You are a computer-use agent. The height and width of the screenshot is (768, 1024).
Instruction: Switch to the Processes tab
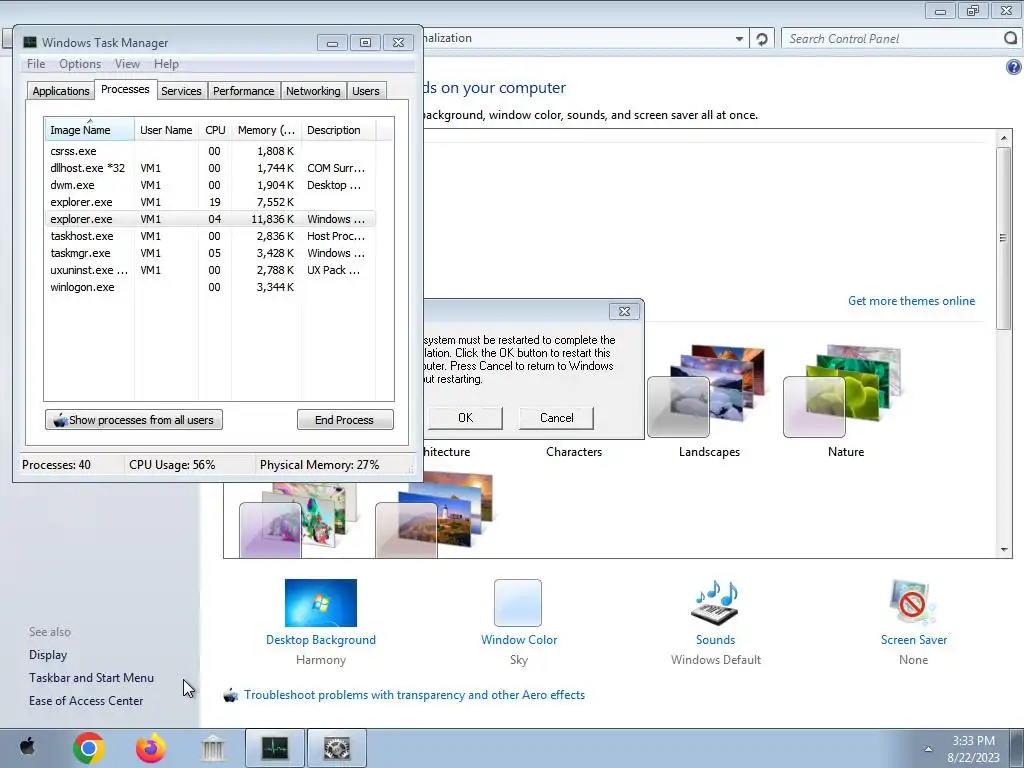tap(125, 89)
